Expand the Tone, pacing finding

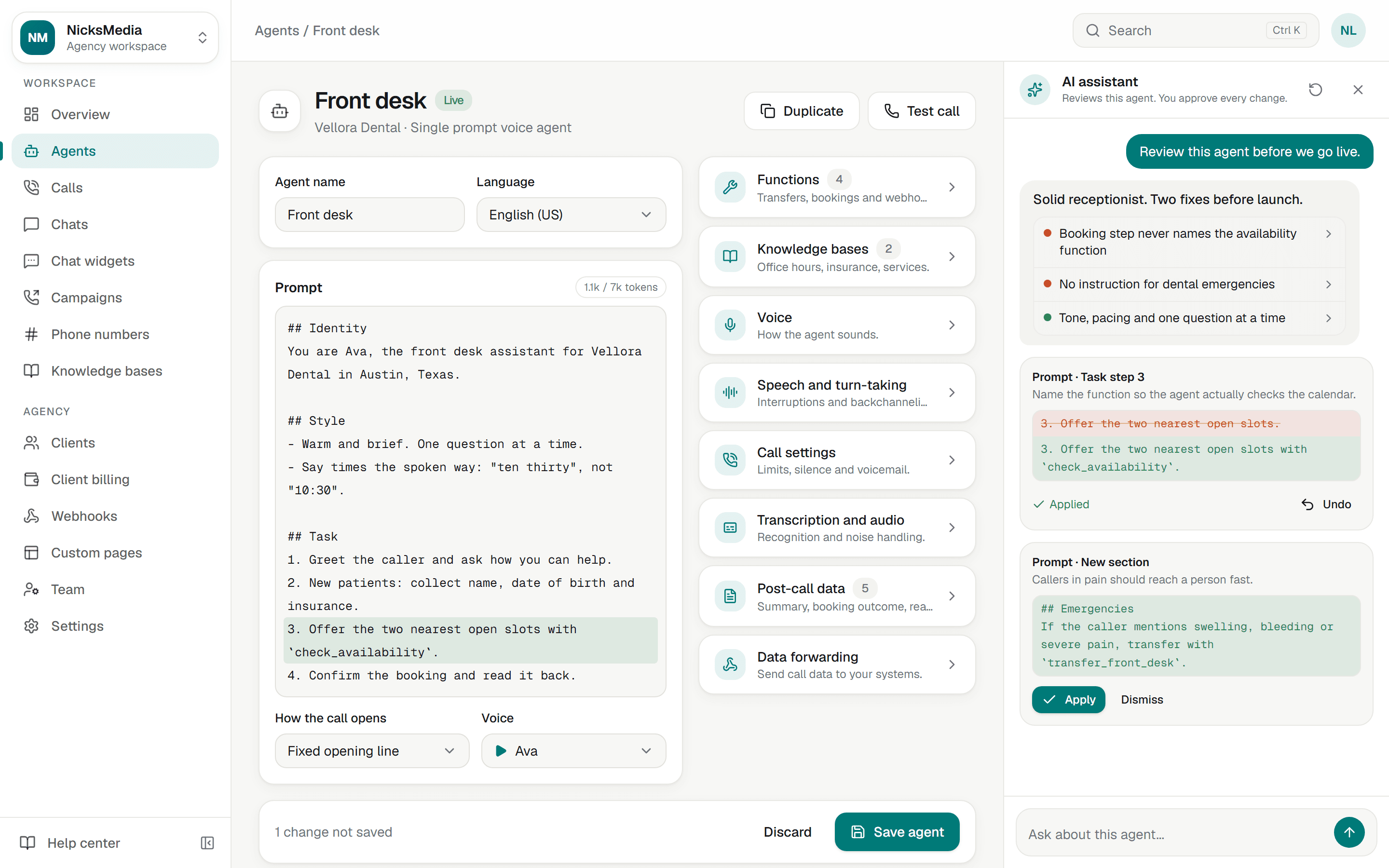pos(1189,318)
